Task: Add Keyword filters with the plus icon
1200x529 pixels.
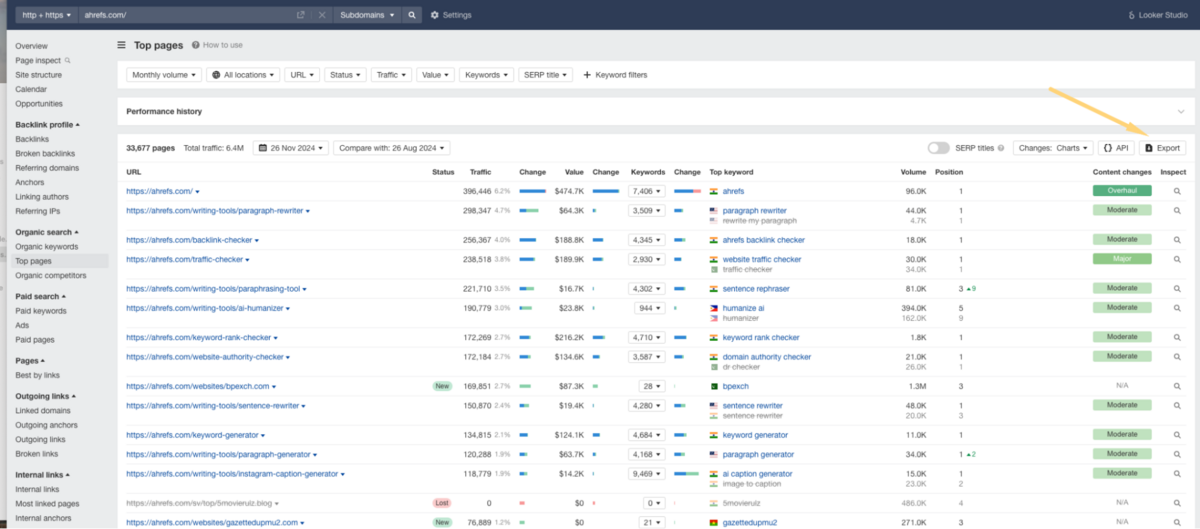Action: 615,75
